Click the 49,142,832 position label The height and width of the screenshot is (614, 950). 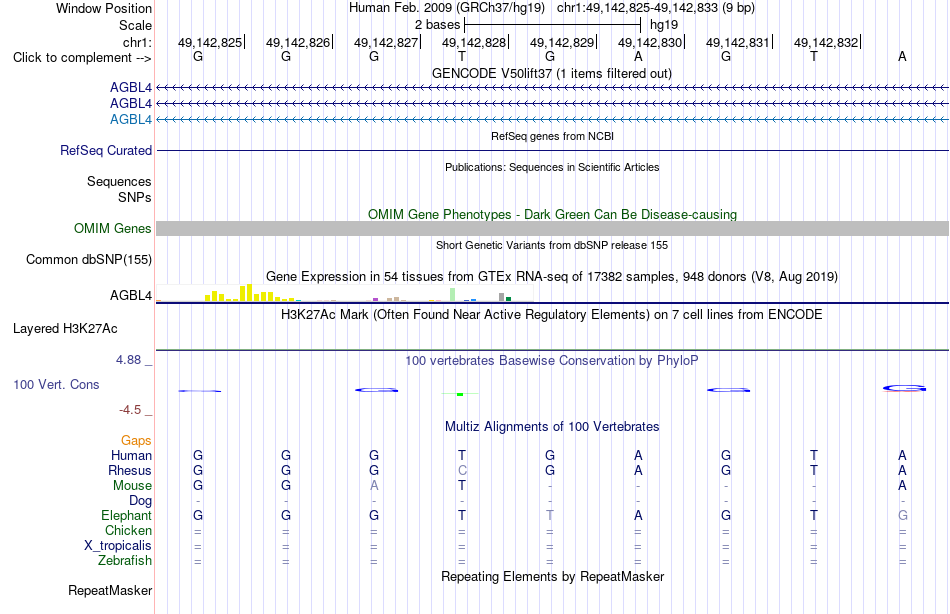click(826, 42)
